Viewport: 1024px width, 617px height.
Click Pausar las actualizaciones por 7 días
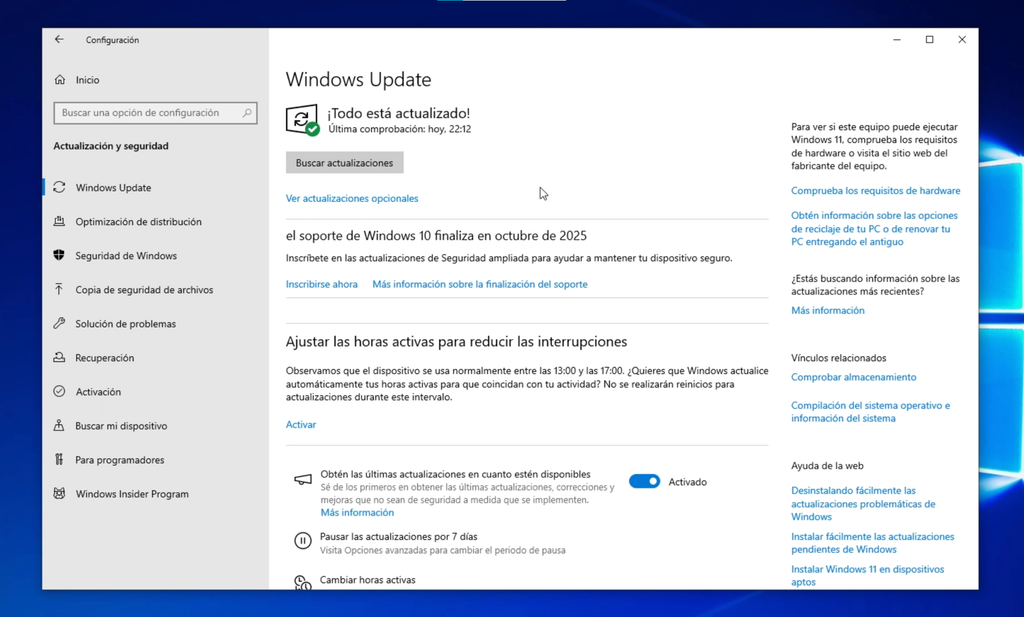pyautogui.click(x=398, y=537)
